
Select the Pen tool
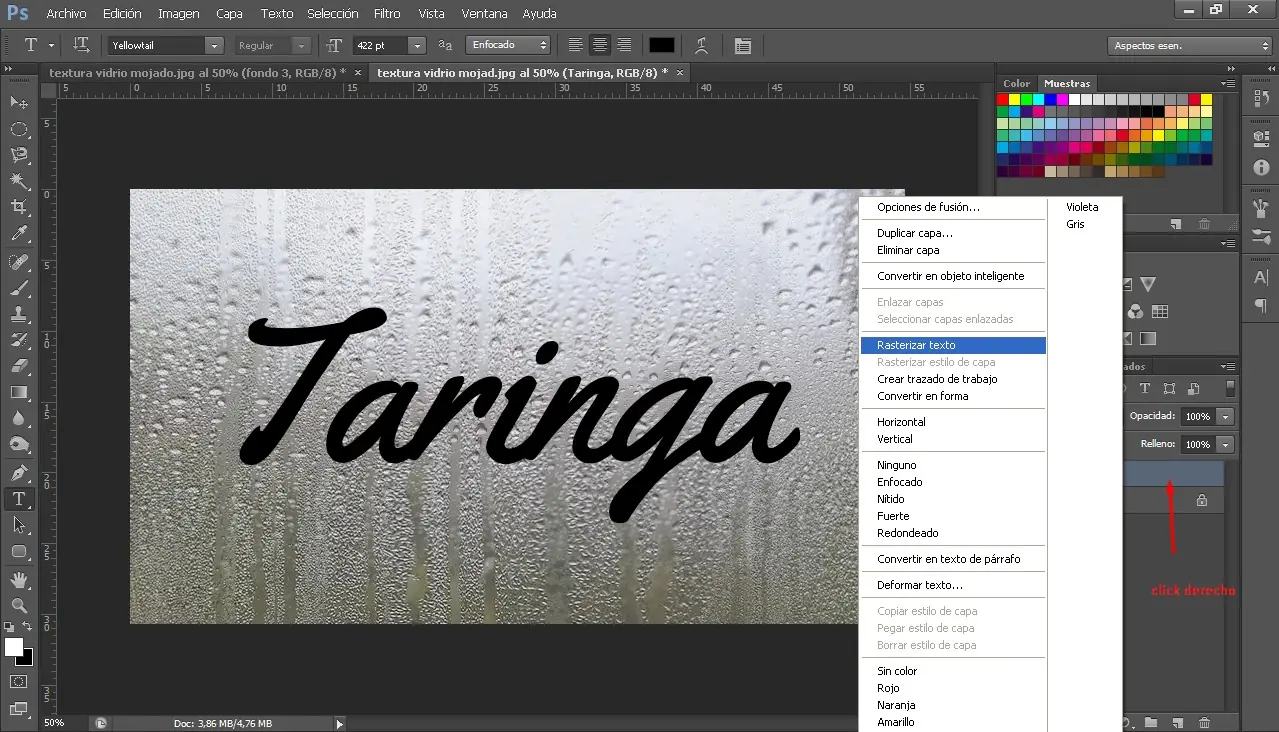(19, 473)
